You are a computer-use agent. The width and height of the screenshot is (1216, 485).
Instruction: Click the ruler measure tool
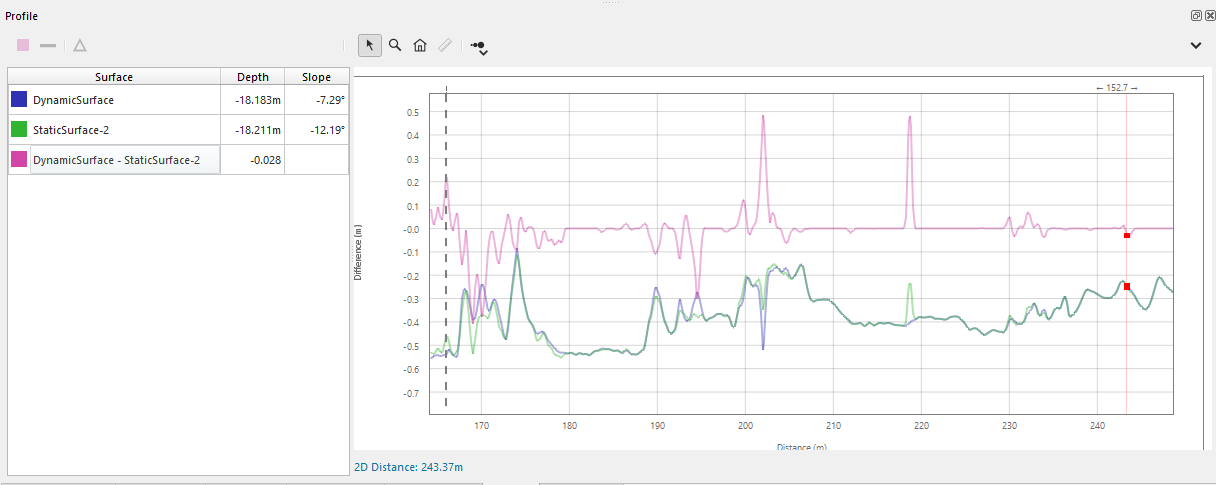(x=445, y=45)
